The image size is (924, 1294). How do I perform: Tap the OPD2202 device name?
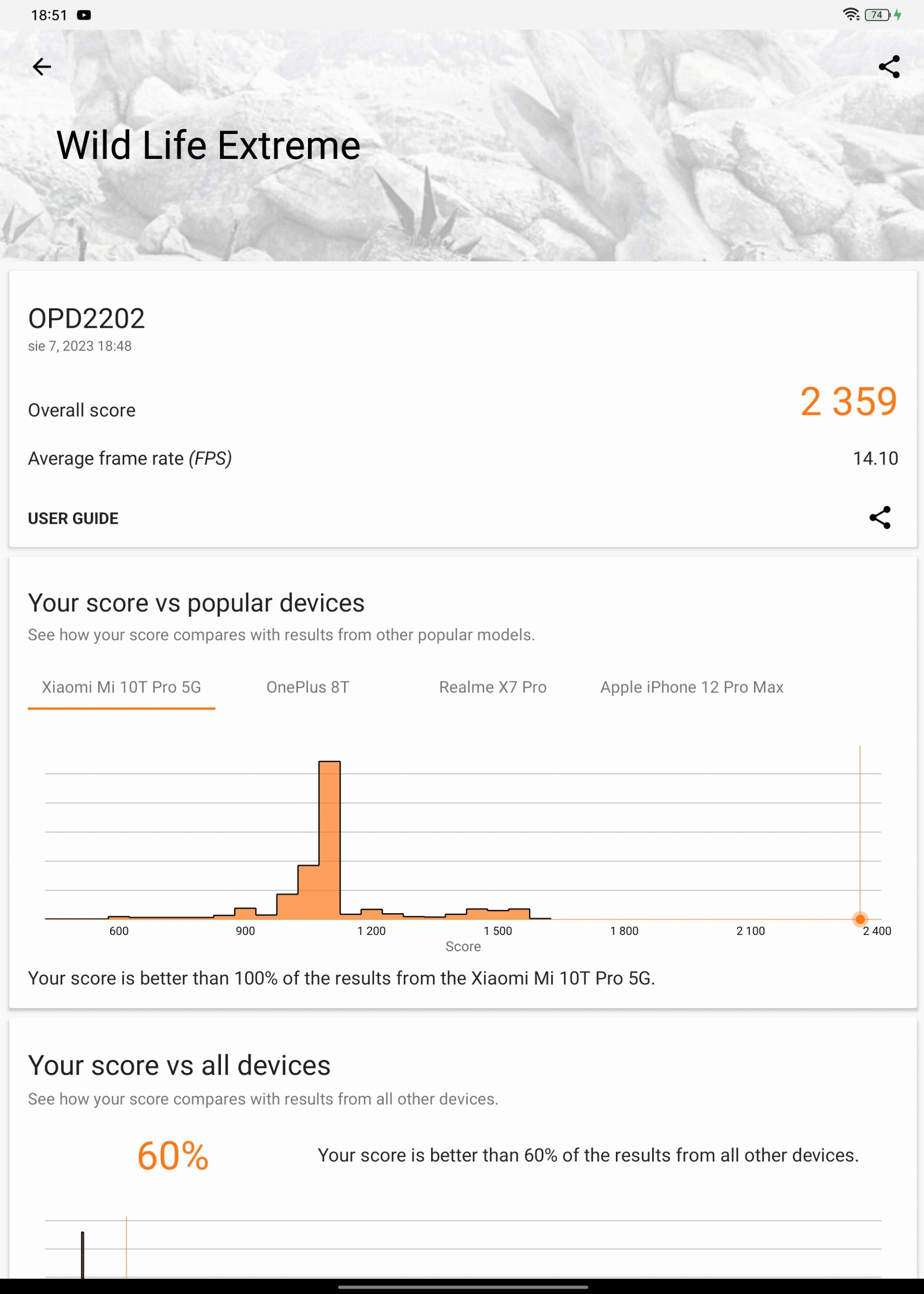[x=87, y=319]
